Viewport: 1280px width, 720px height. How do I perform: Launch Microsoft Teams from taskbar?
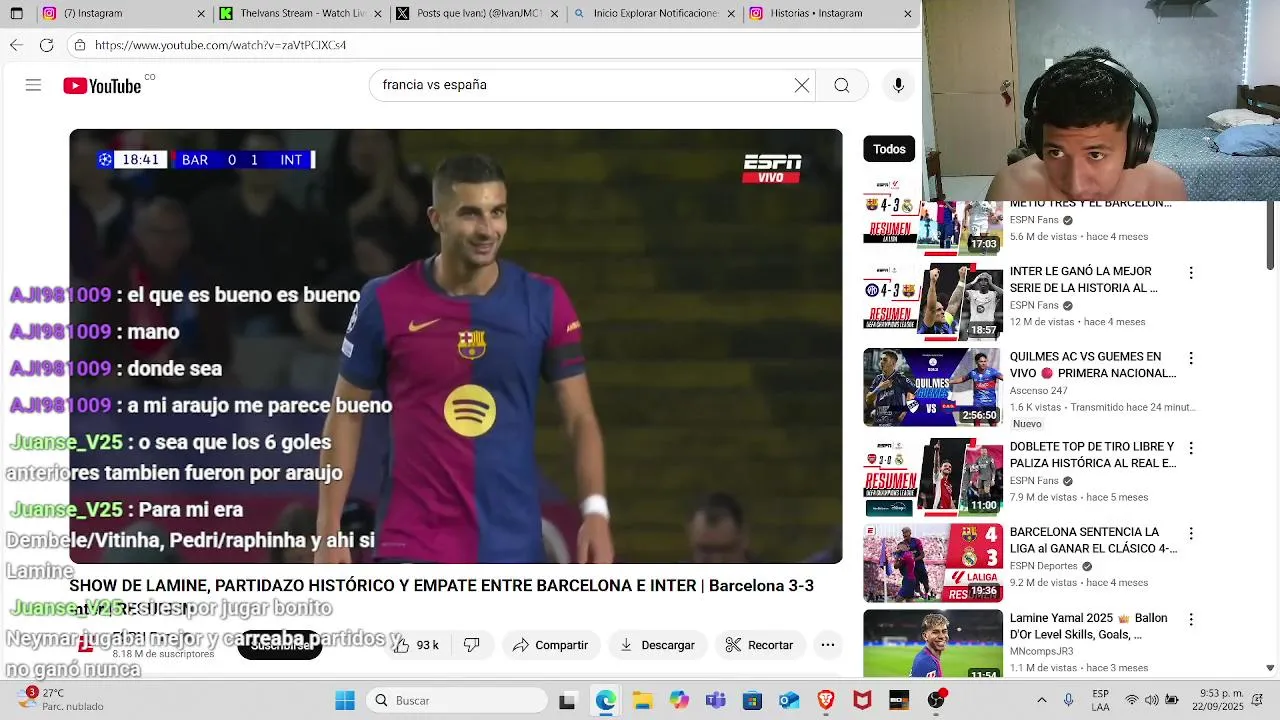click(715, 700)
